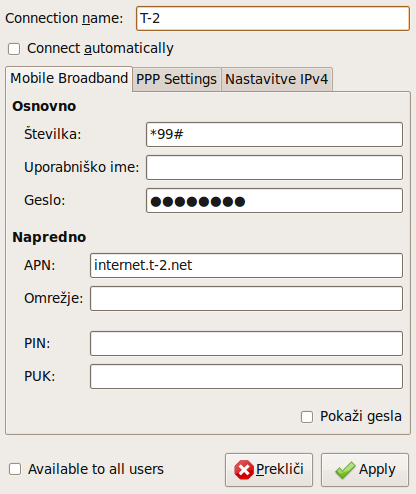
Task: Select the PIN entry field
Action: (x=246, y=343)
